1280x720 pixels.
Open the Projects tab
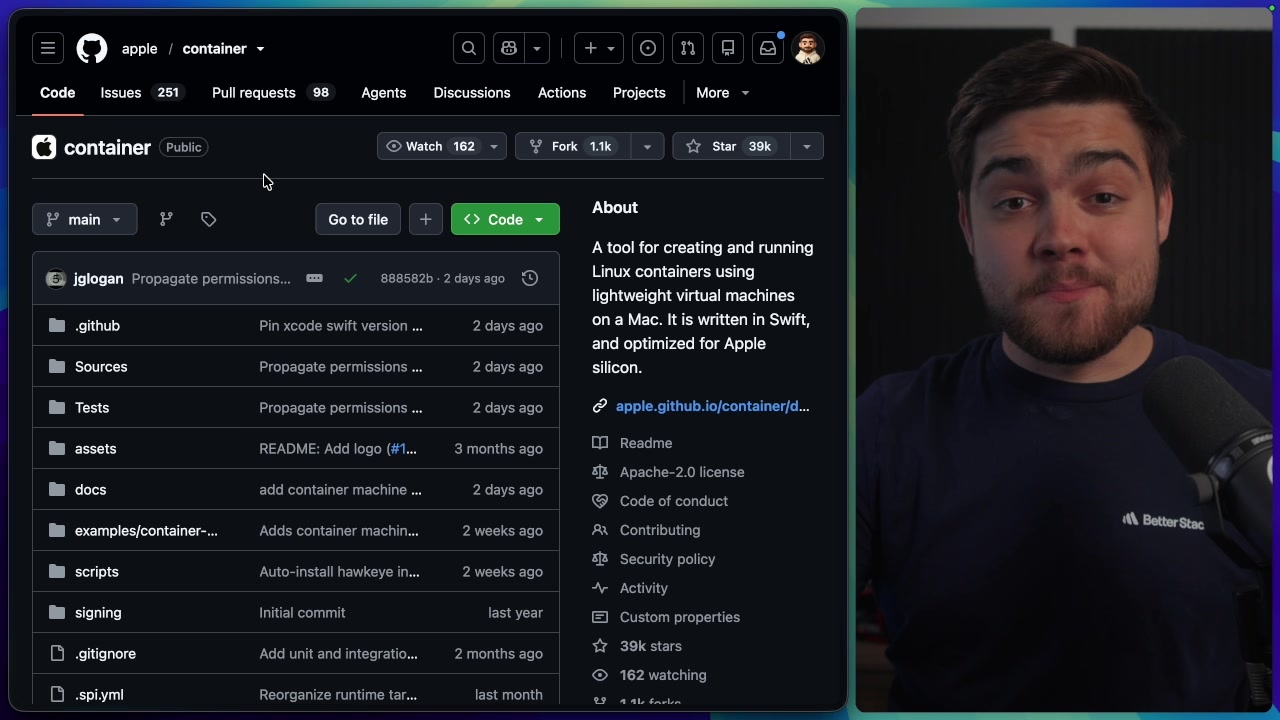pos(639,93)
